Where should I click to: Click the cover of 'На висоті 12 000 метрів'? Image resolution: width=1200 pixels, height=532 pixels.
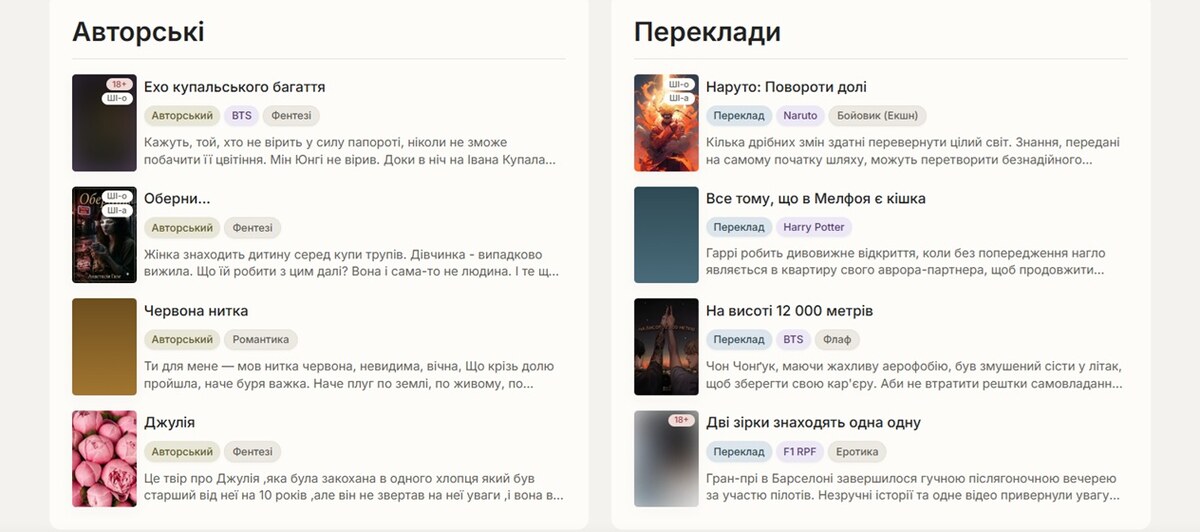pos(666,347)
